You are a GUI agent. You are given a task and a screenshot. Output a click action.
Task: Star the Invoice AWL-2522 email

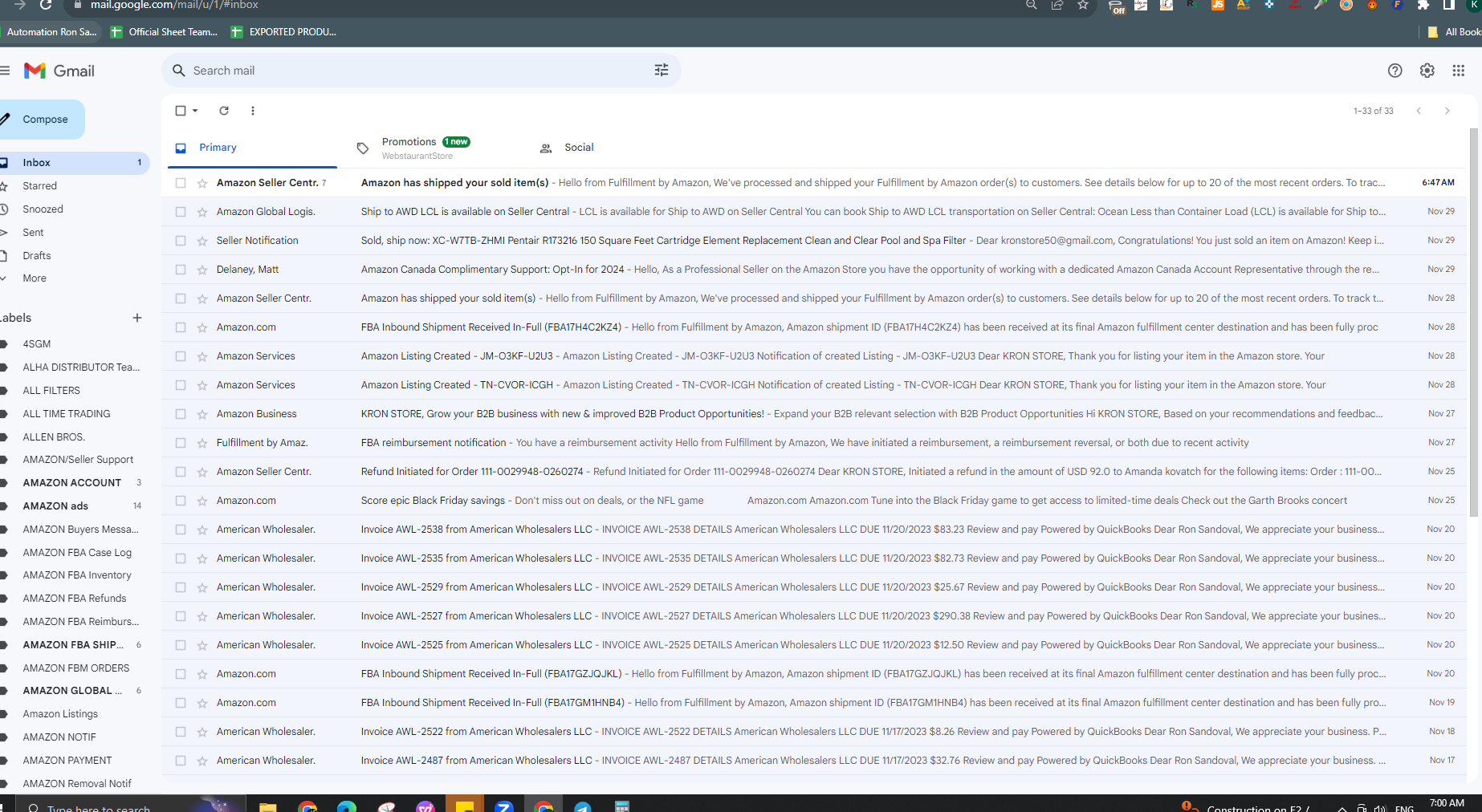(x=202, y=732)
